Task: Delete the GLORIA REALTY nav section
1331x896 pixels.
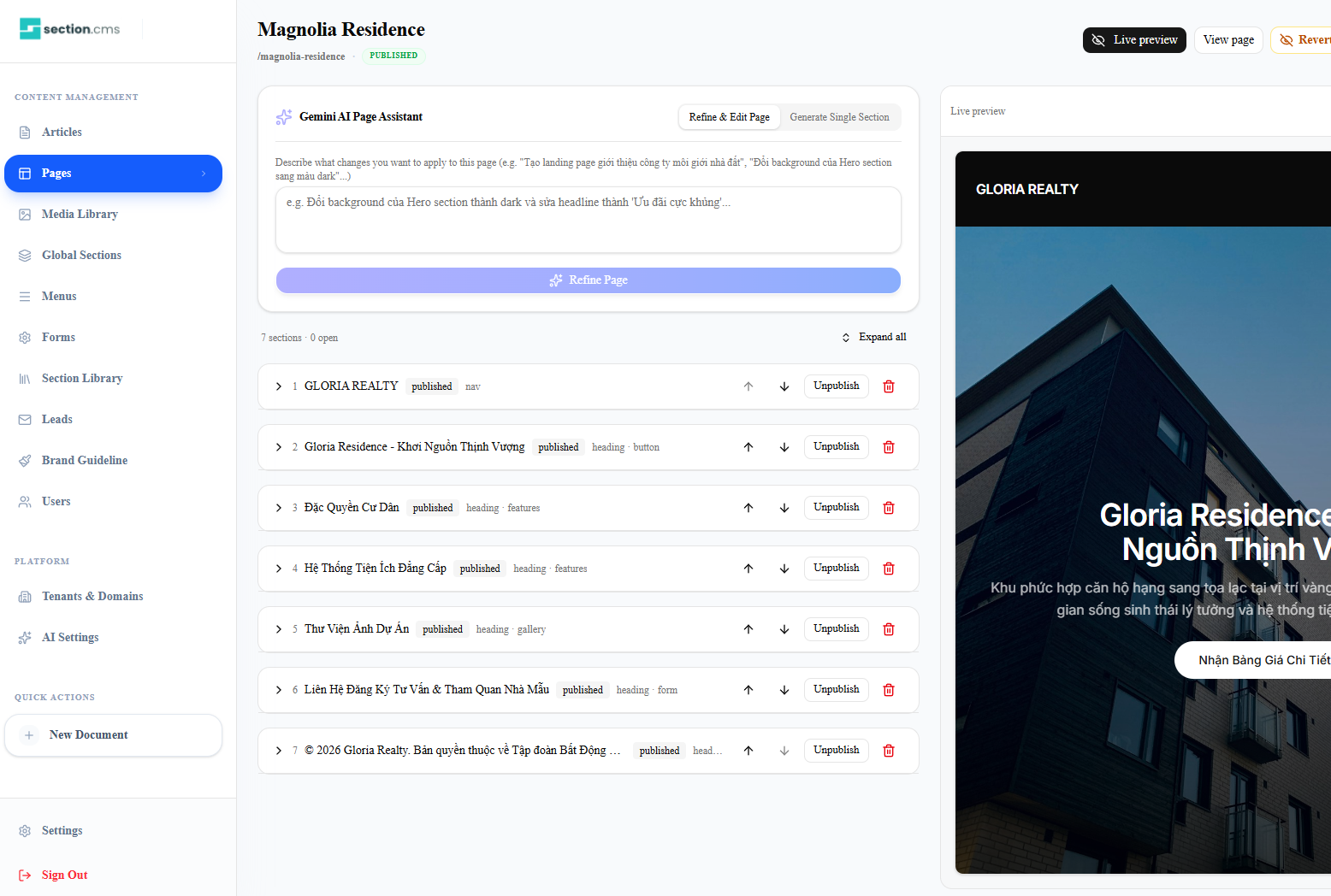Action: coord(889,386)
